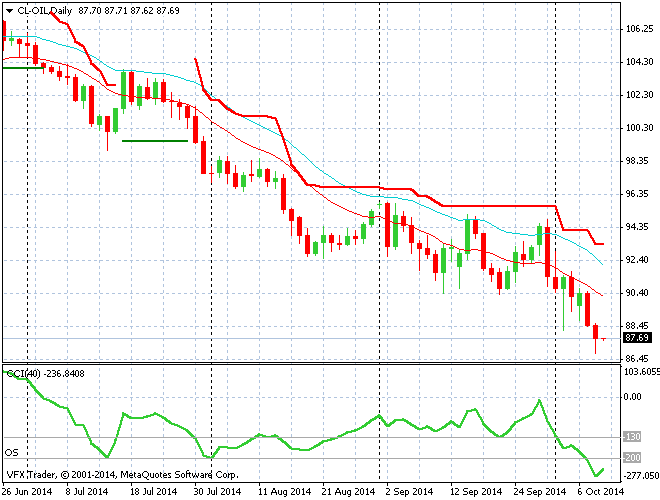Screen dimensions: 660x500
Task: Click the -130 level label
Action: coord(632,437)
